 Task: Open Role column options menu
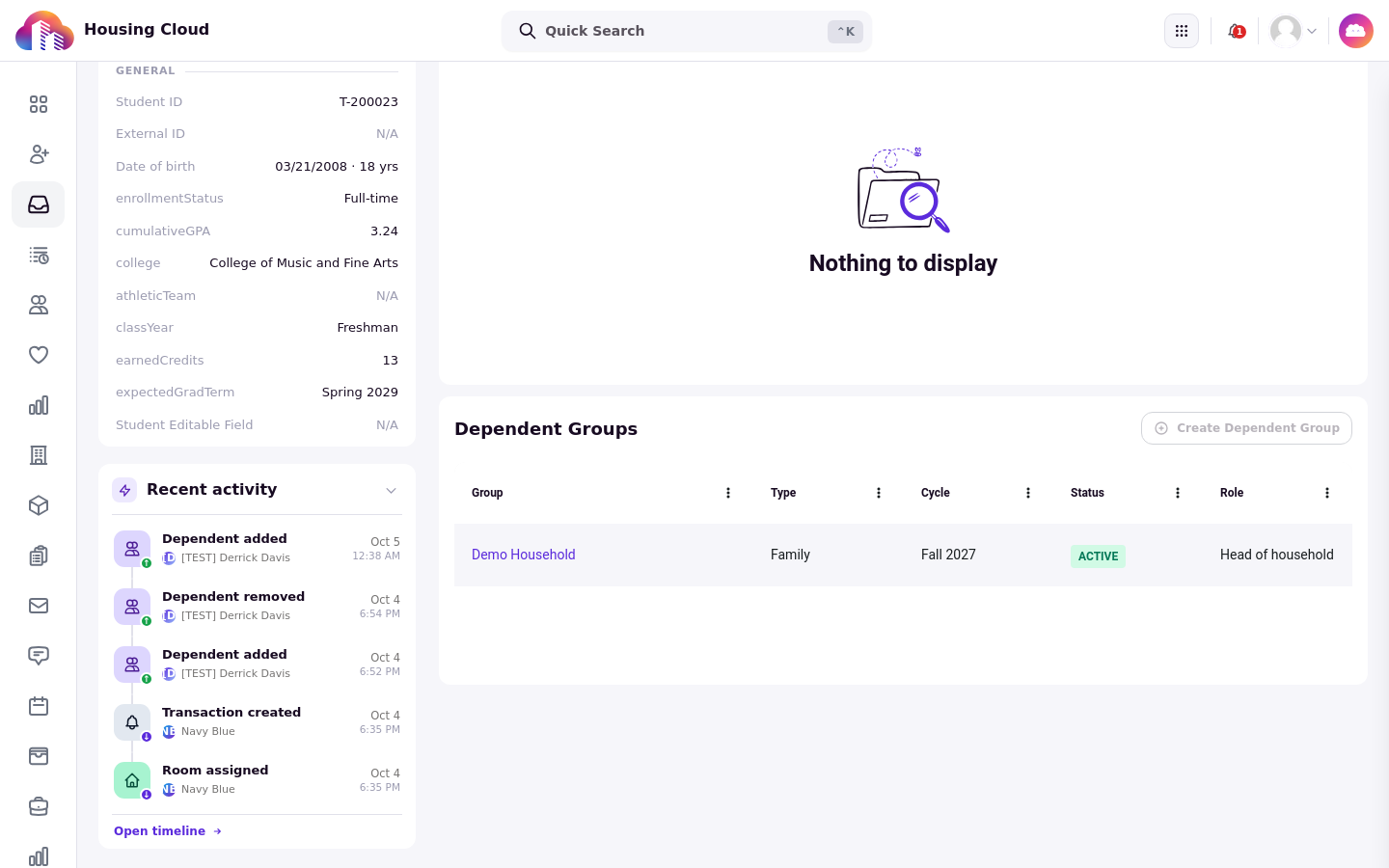point(1327,493)
